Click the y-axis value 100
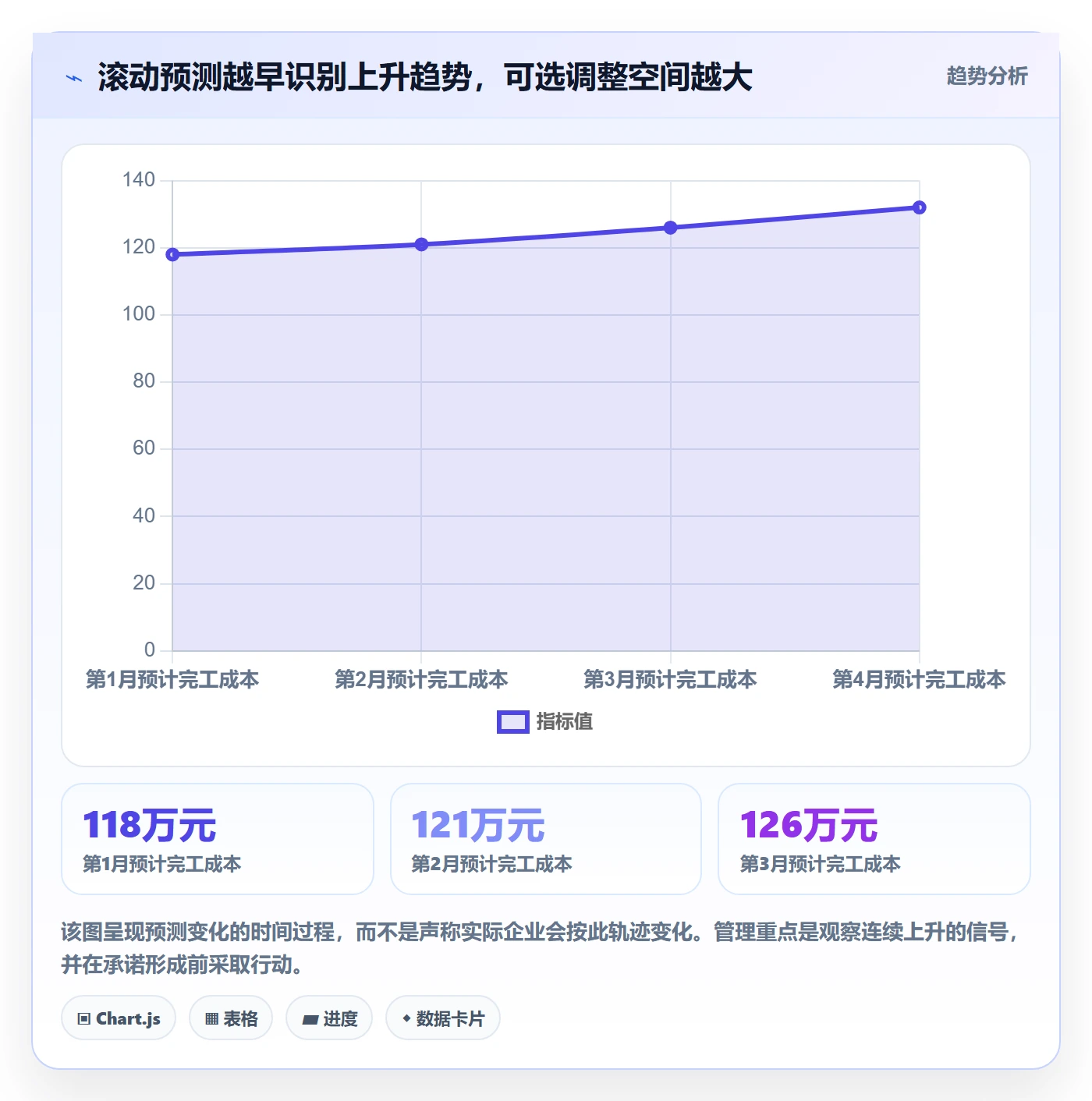The height and width of the screenshot is (1101, 1092). pos(139,313)
